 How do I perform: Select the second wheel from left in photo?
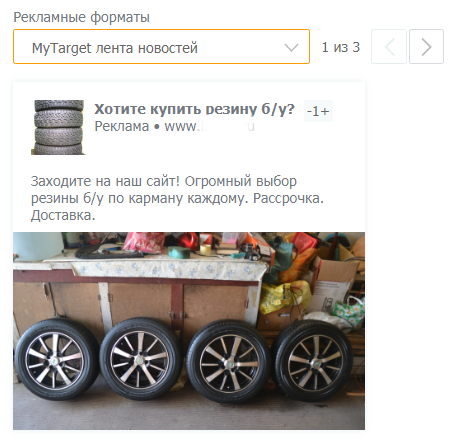click(140, 359)
